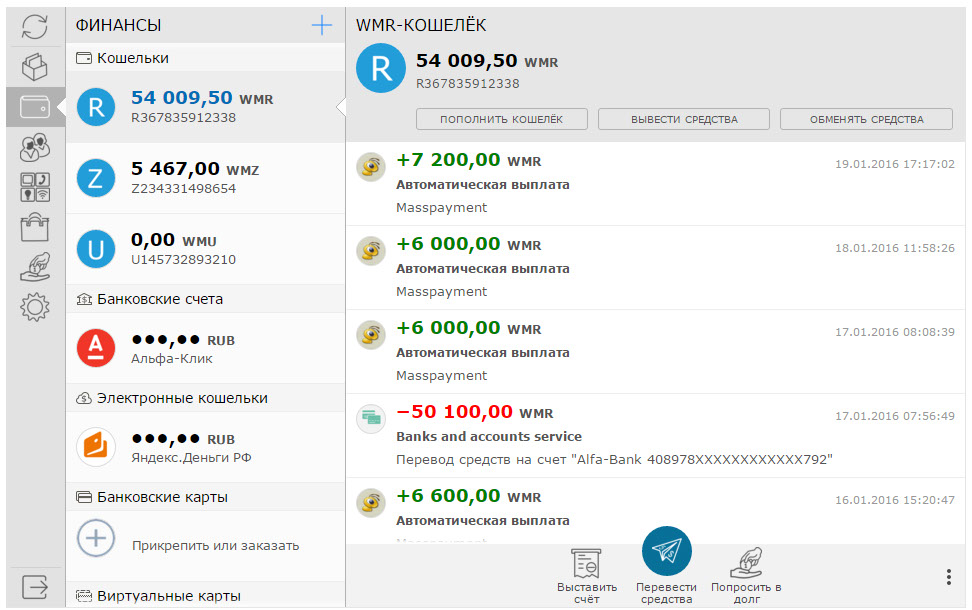Click the Виртуальные карты section header
This screenshot has height=610, width=972.
205,595
